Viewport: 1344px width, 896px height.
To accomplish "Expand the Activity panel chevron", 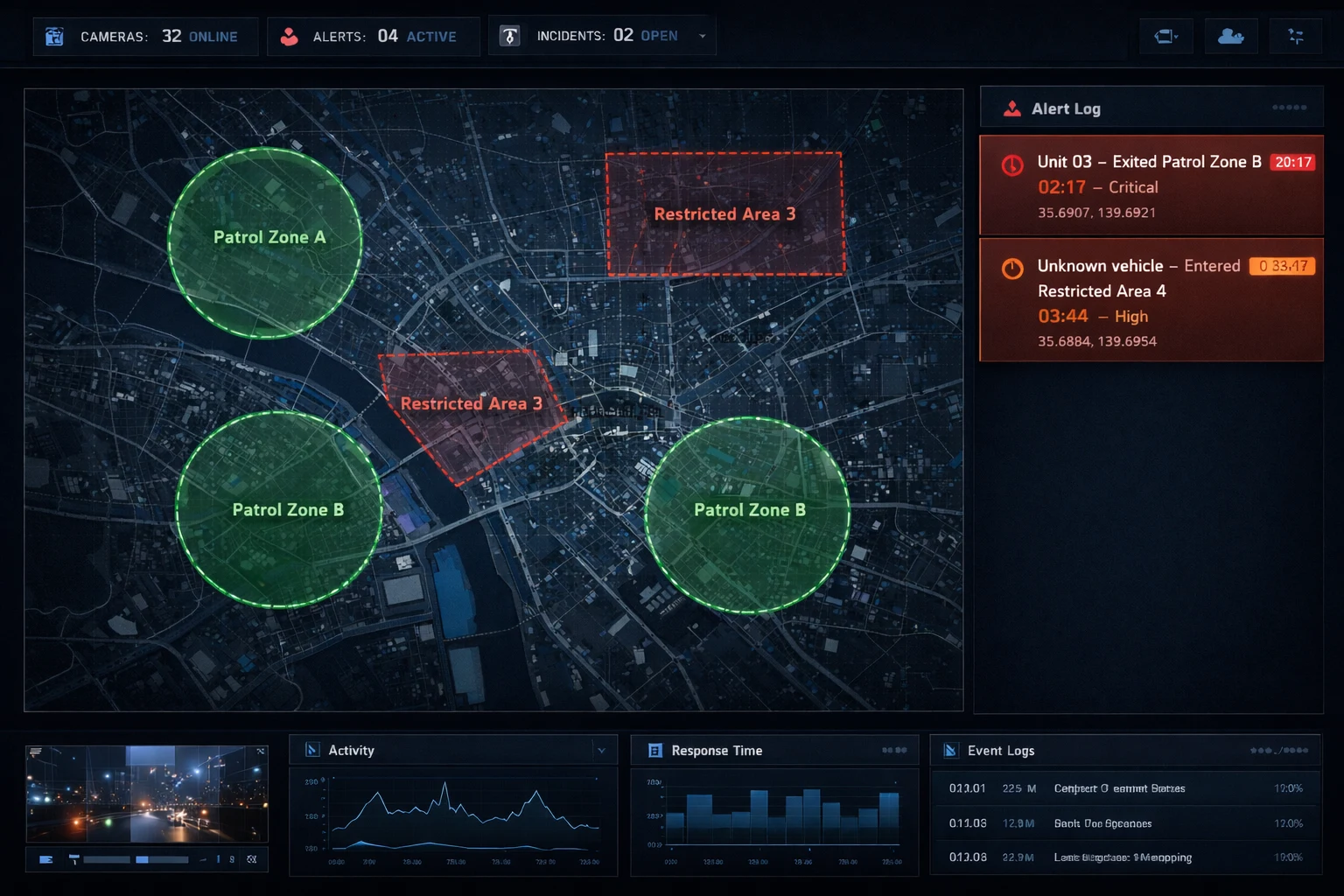I will [x=601, y=751].
